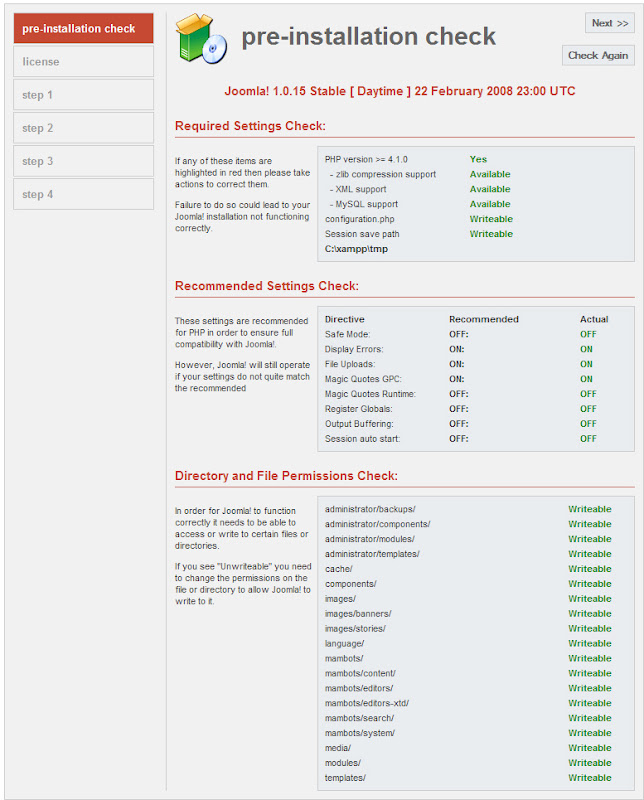
Task: Select the pre-installation check sidebar step
Action: [x=83, y=29]
